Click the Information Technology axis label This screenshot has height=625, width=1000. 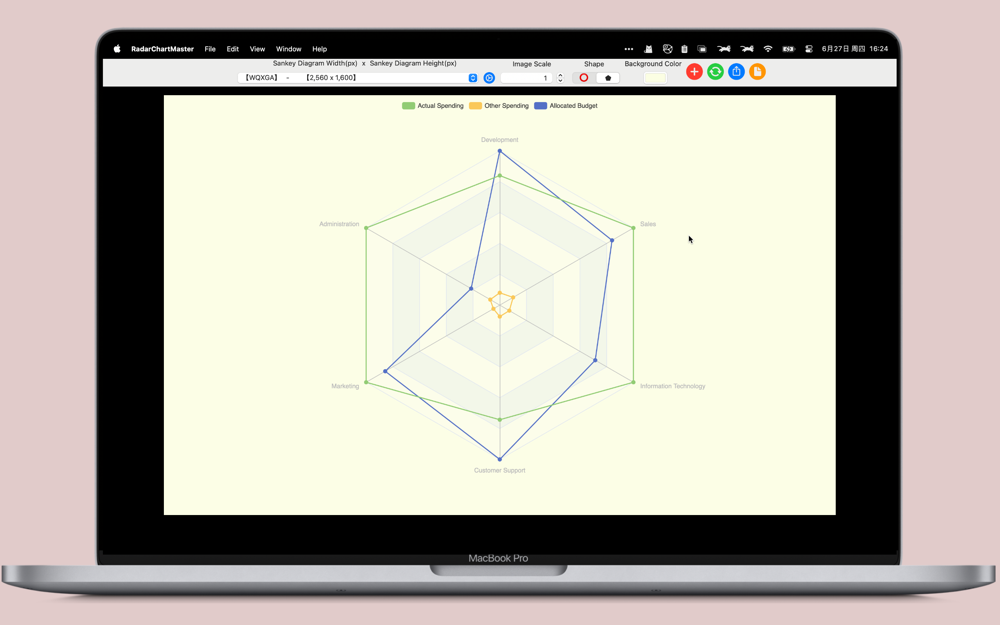pos(673,386)
